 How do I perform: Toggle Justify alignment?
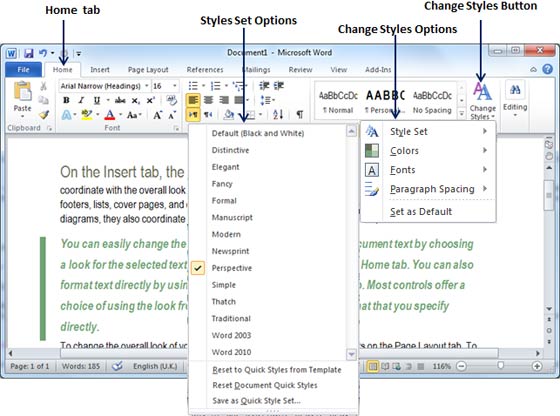pyautogui.click(x=239, y=100)
